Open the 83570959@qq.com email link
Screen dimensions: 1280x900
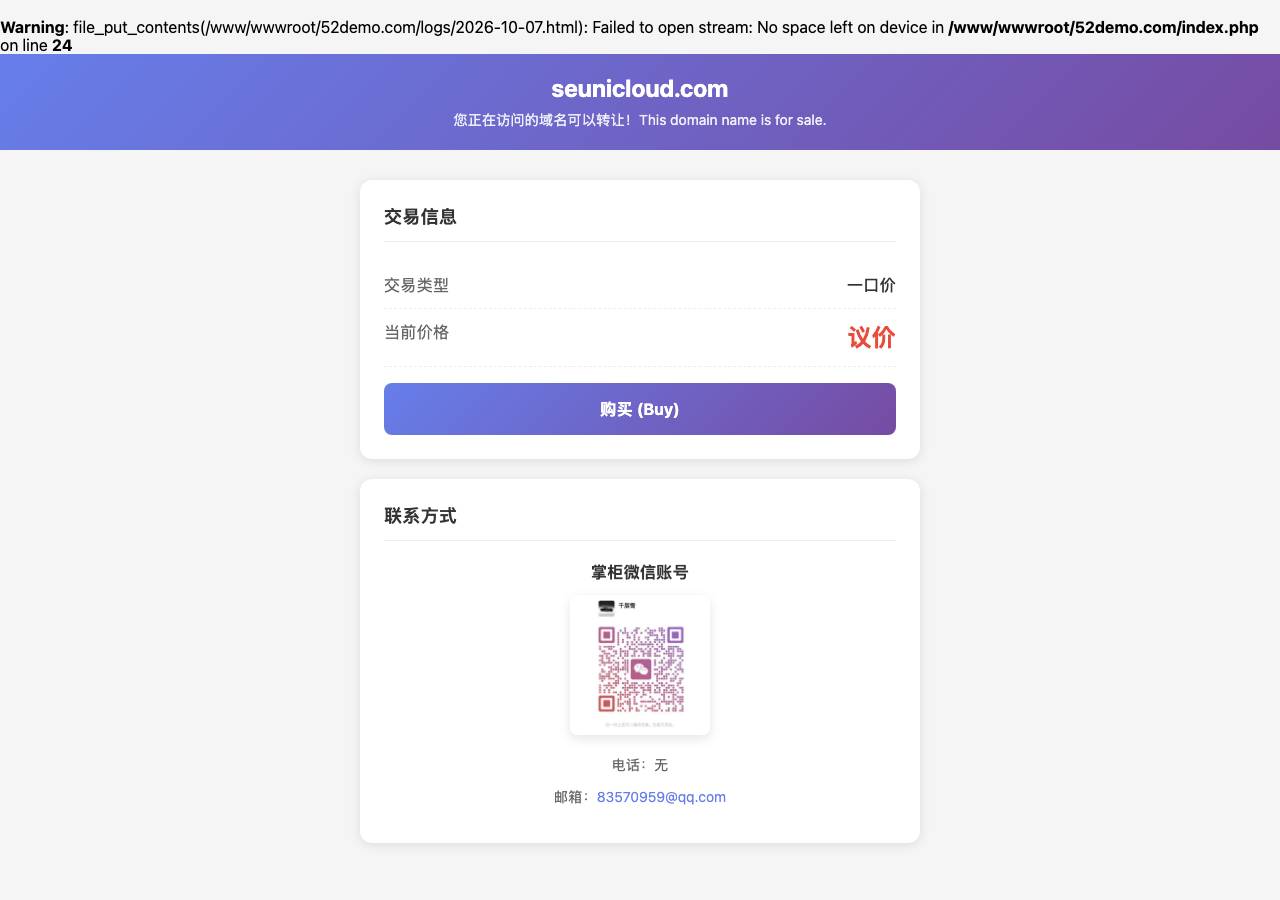661,797
